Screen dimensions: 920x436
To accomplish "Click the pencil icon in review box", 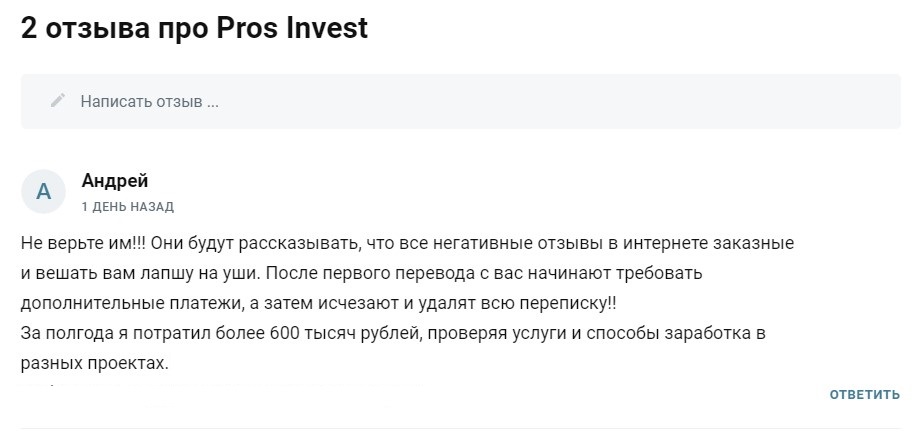I will (x=59, y=101).
